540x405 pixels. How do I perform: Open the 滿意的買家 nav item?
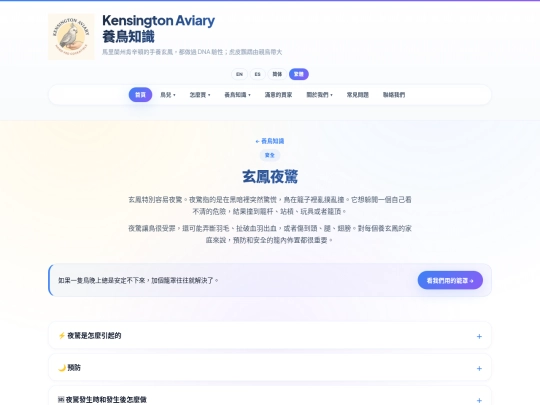pyautogui.click(x=278, y=95)
